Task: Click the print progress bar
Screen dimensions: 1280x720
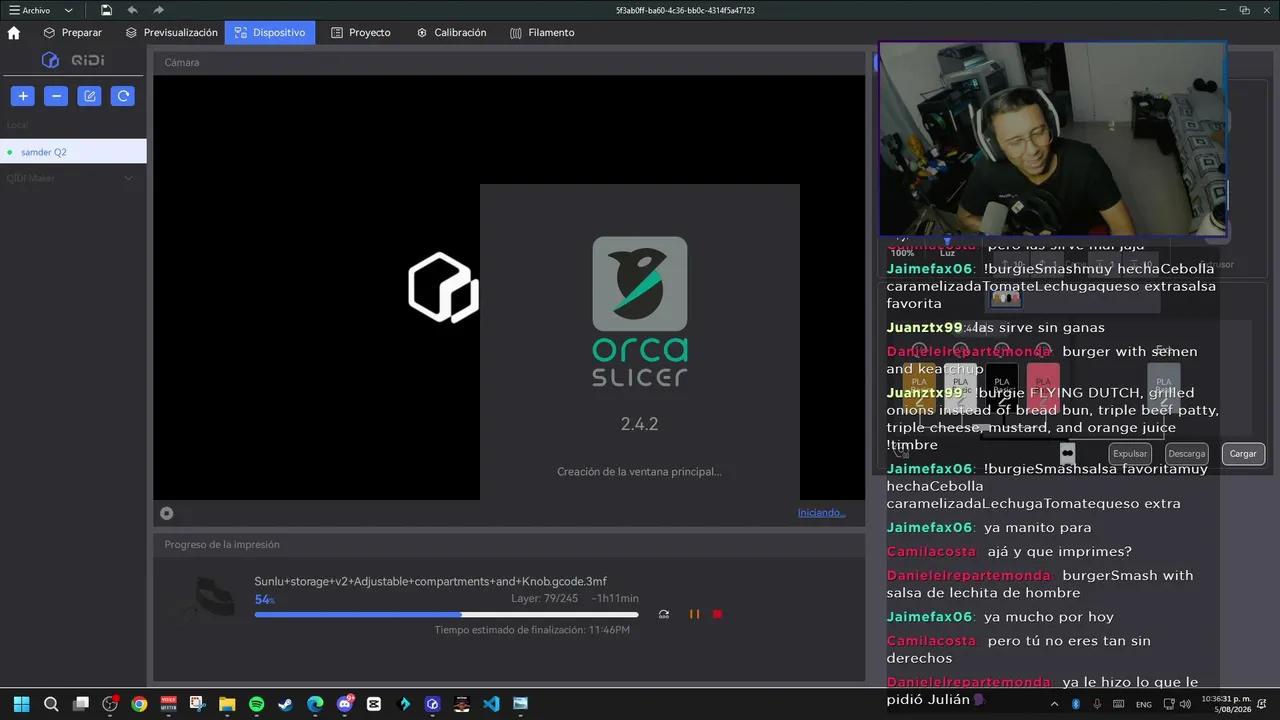Action: [x=446, y=614]
